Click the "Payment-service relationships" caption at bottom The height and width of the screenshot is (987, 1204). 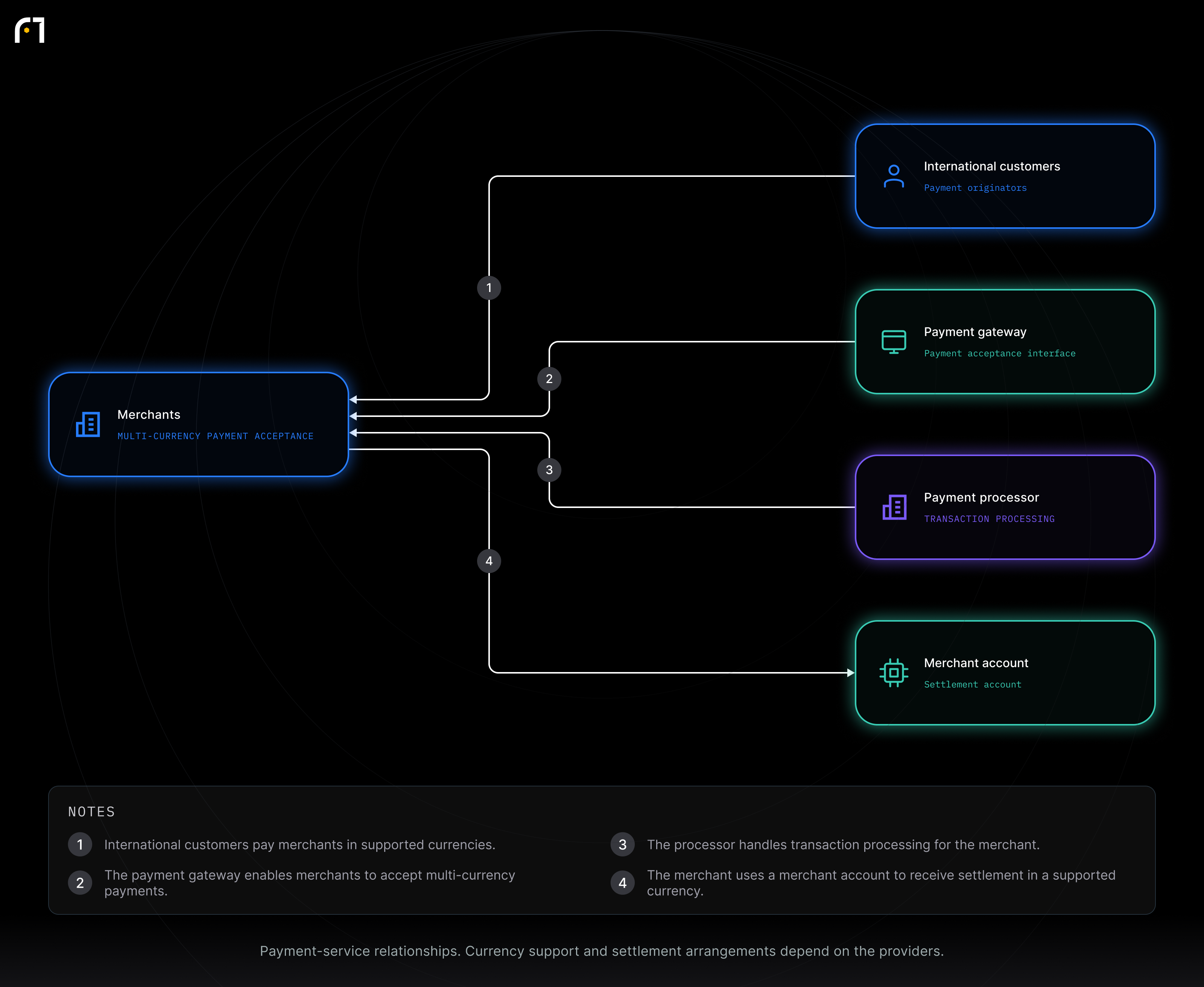602,951
